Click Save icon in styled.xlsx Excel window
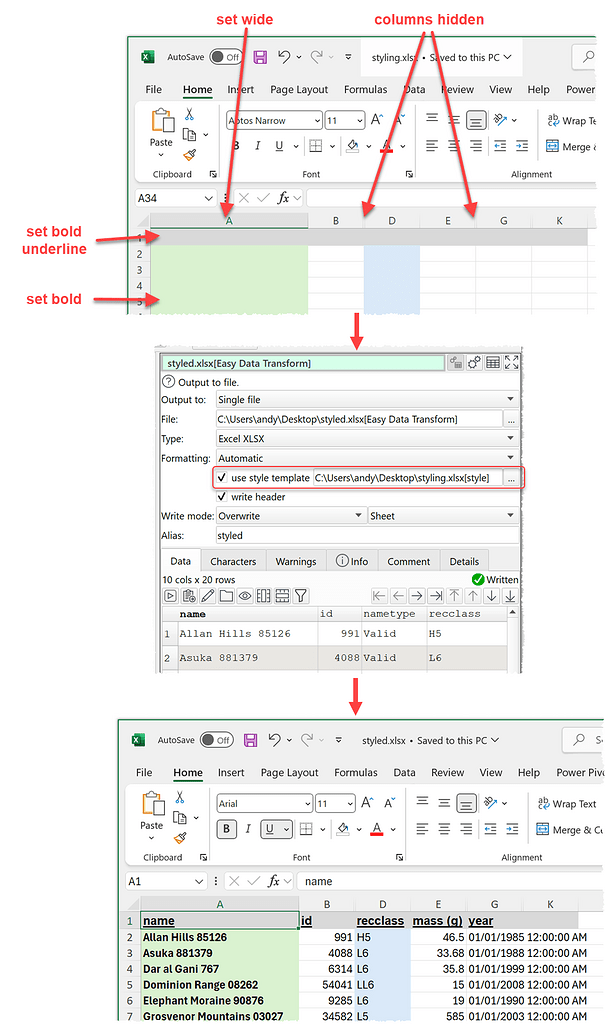605x1024 pixels. (x=250, y=740)
